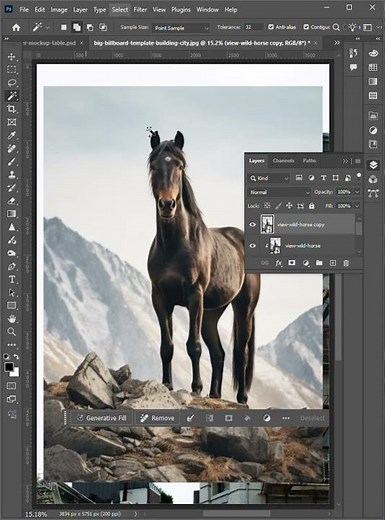The width and height of the screenshot is (385, 520).
Task: Select the view-wild-horse copy layer thumbnail
Action: click(x=267, y=224)
